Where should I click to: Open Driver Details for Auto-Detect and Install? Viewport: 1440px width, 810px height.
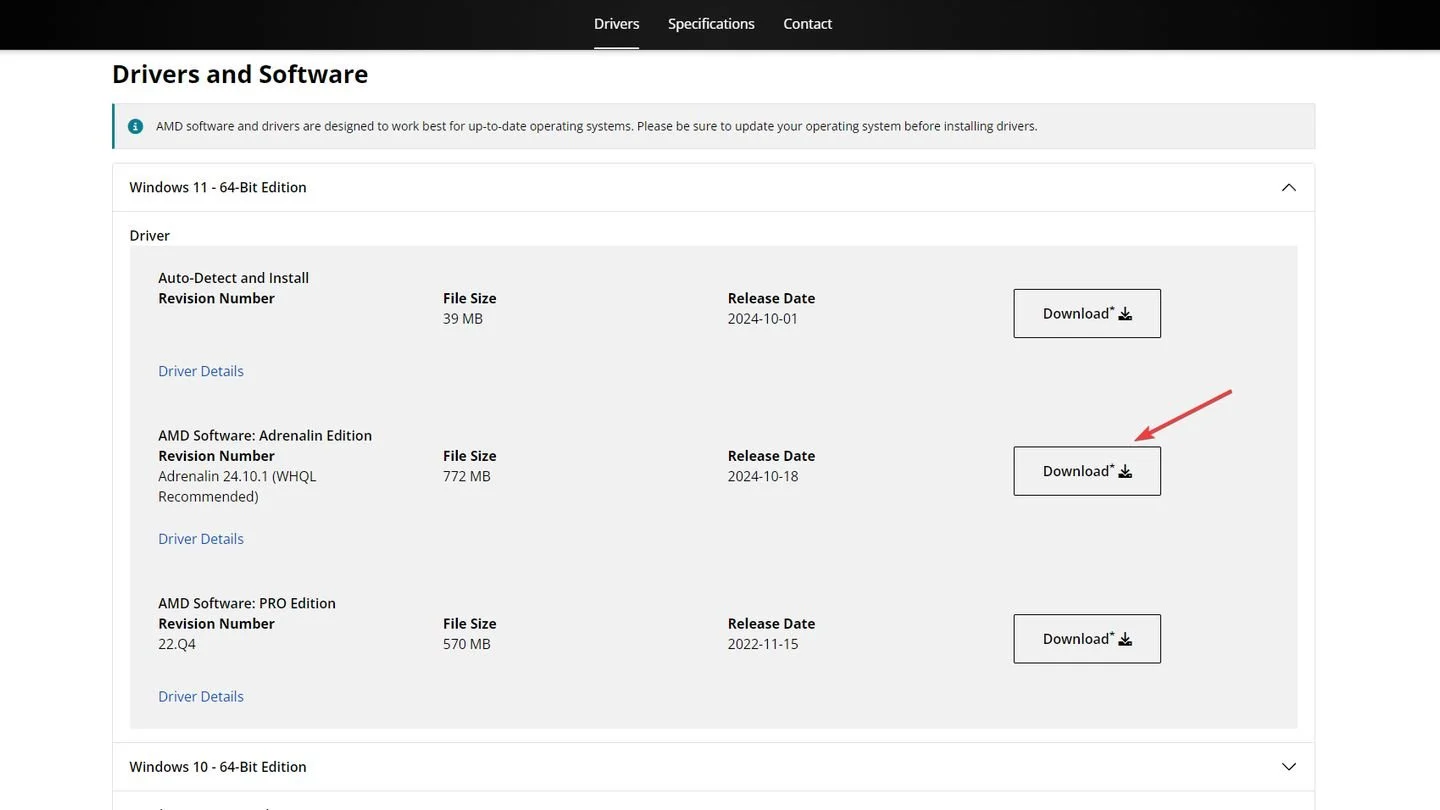pyautogui.click(x=201, y=371)
